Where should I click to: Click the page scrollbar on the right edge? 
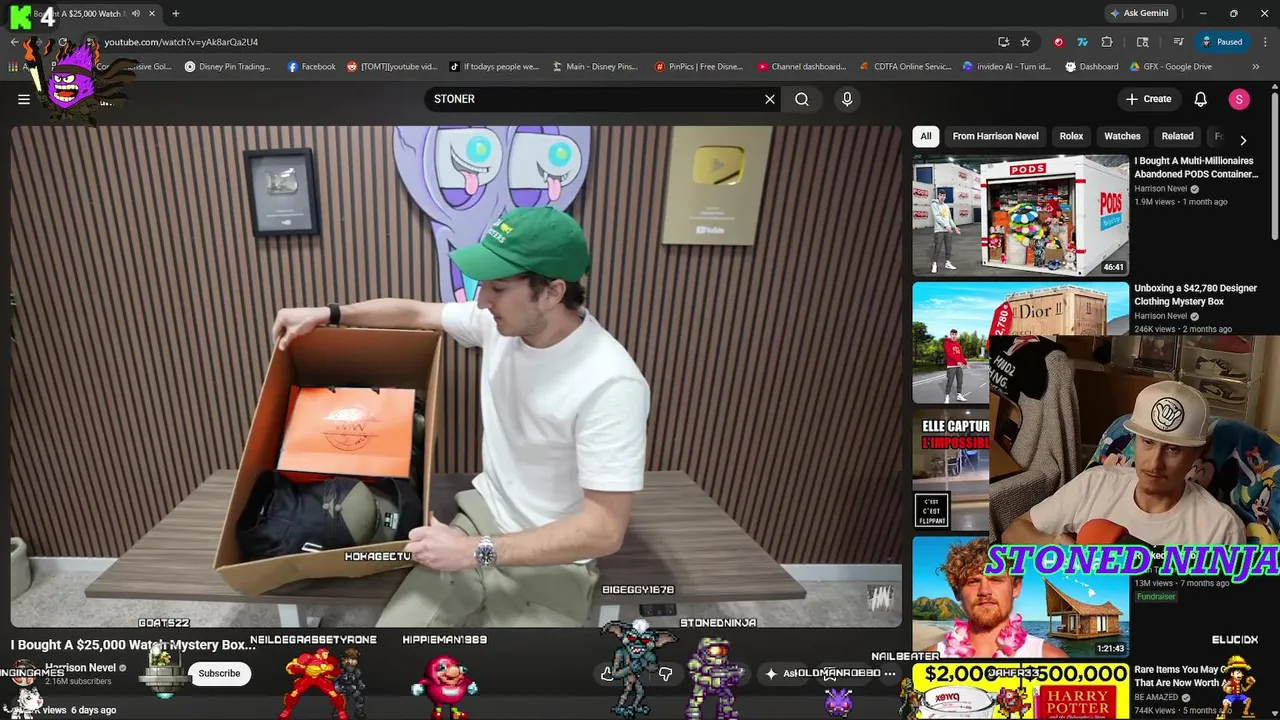[1274, 165]
